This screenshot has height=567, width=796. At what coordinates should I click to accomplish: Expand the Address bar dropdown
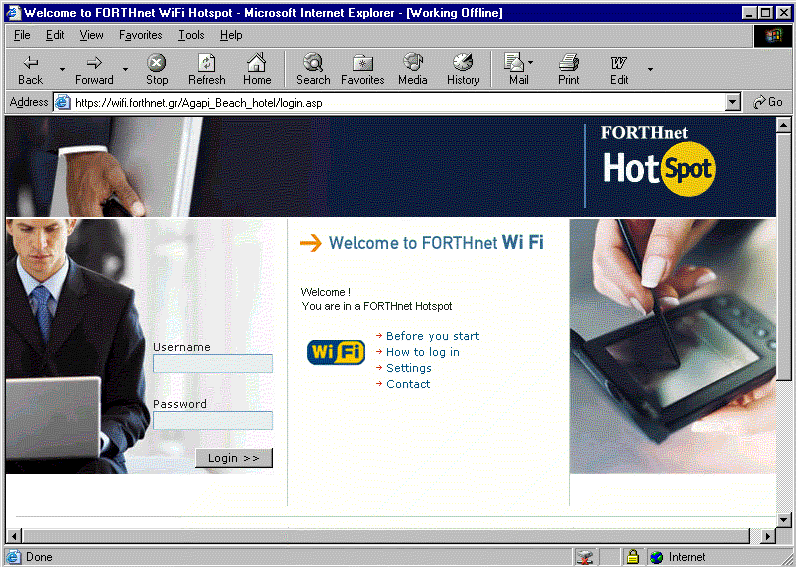(732, 103)
